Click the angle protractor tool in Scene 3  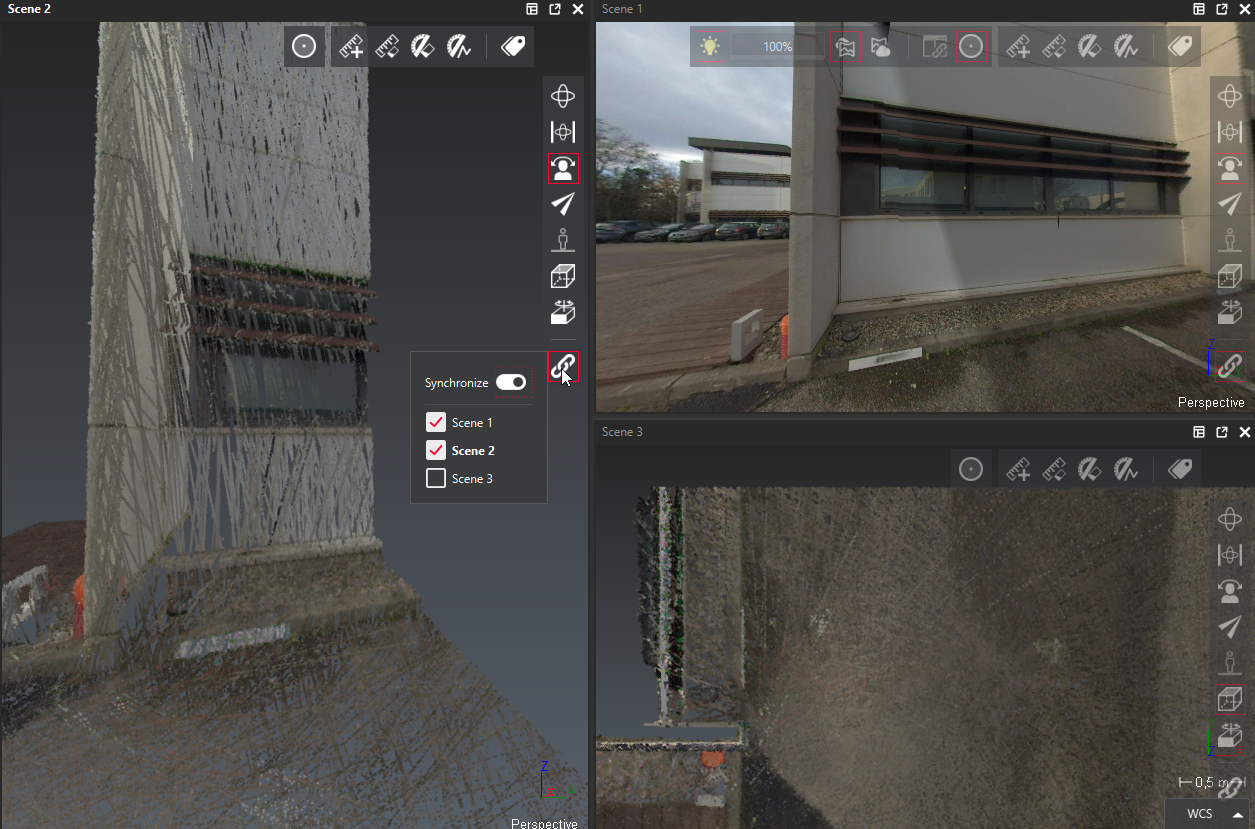click(x=1090, y=469)
